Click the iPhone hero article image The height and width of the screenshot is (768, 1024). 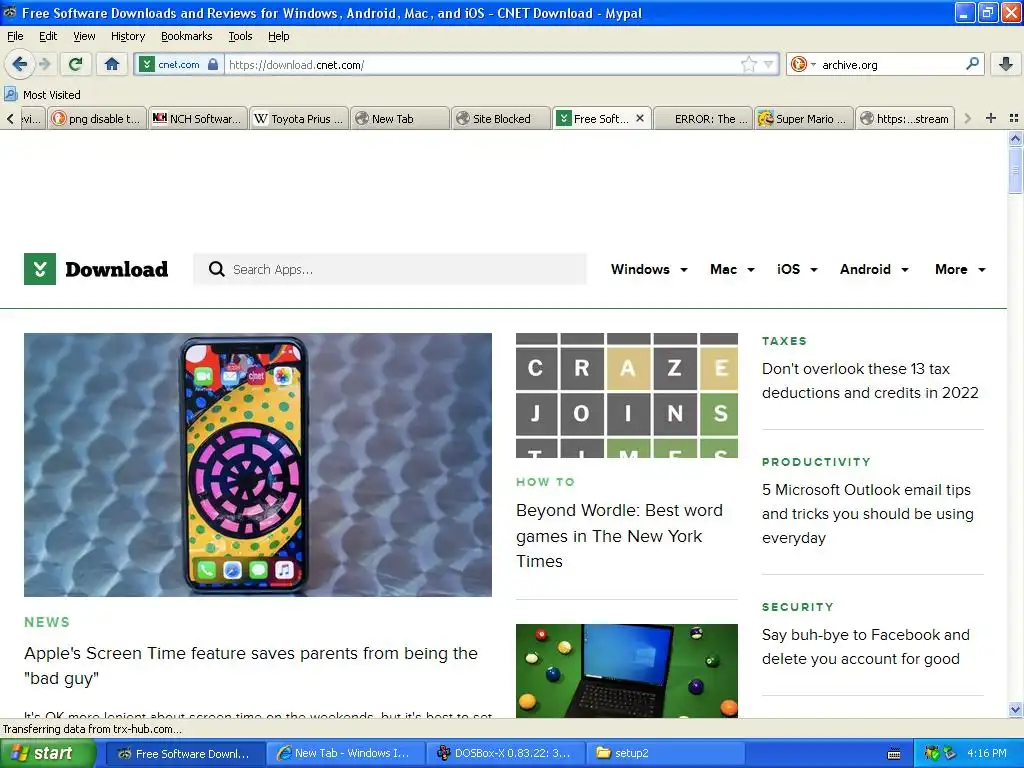tap(258, 465)
